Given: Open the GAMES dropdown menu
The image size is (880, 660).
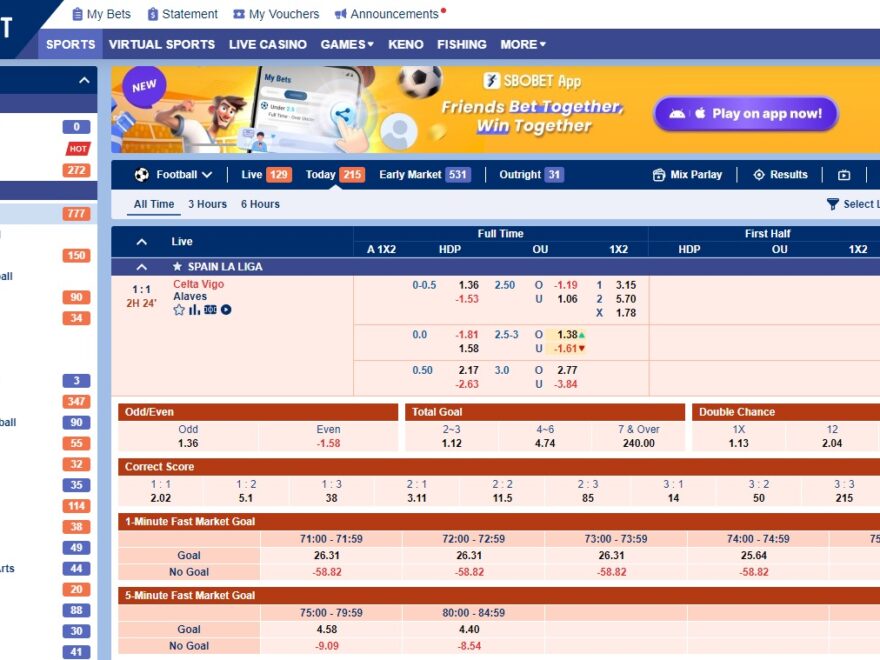Looking at the screenshot, I should coord(347,44).
